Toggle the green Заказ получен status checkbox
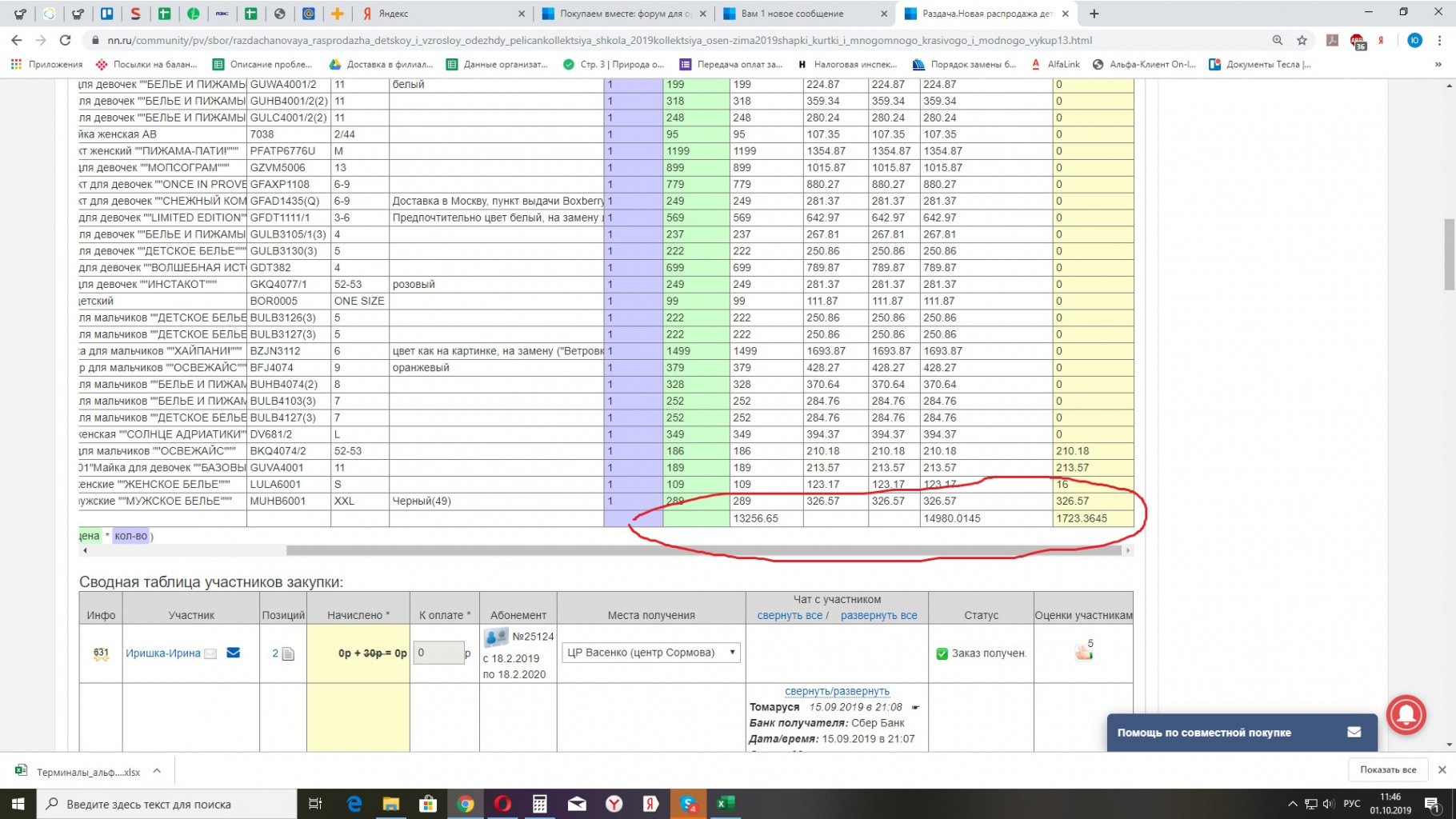The width and height of the screenshot is (1456, 819). coord(942,653)
